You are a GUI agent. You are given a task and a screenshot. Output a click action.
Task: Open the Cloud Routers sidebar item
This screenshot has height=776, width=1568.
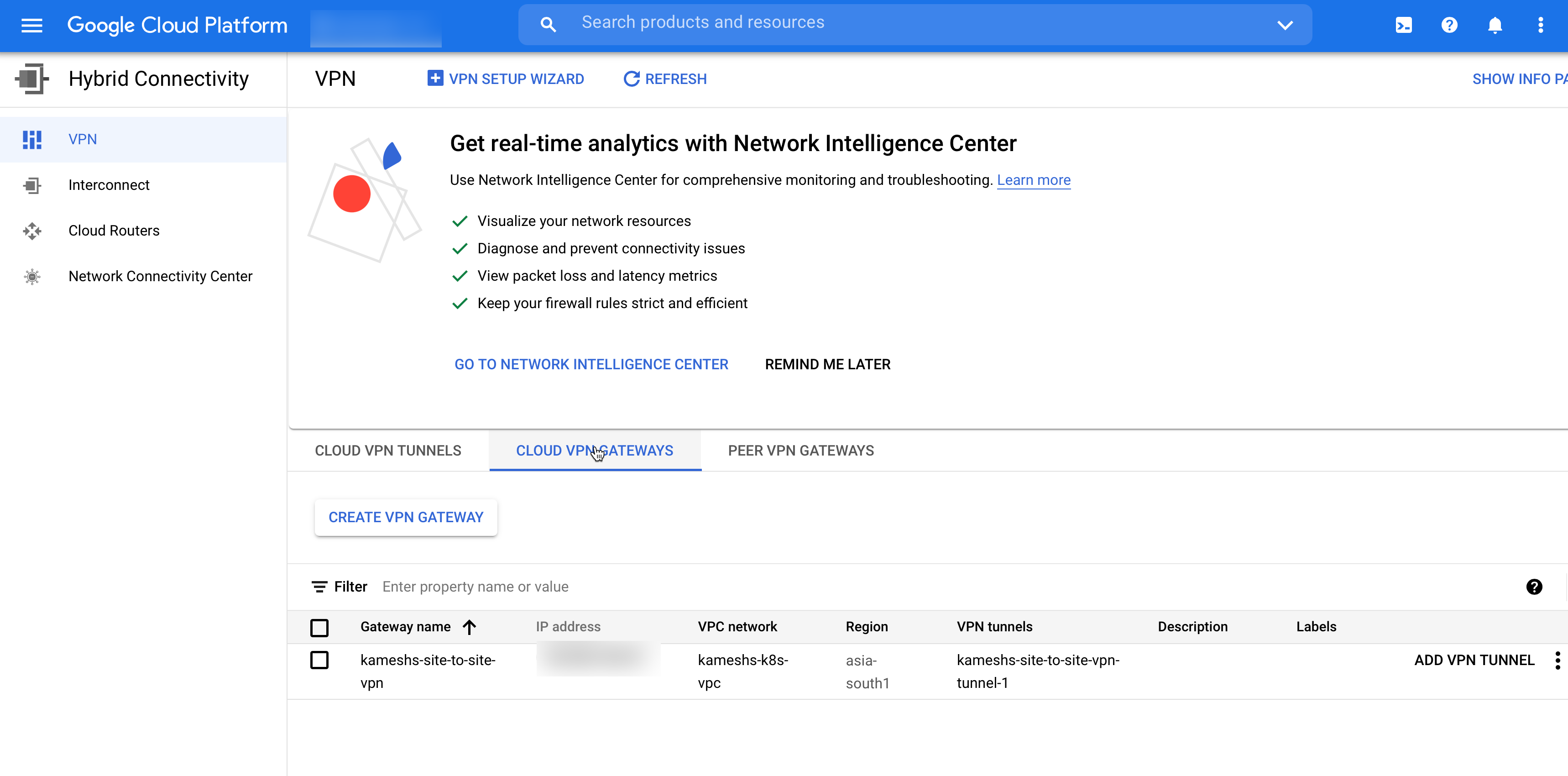point(143,231)
